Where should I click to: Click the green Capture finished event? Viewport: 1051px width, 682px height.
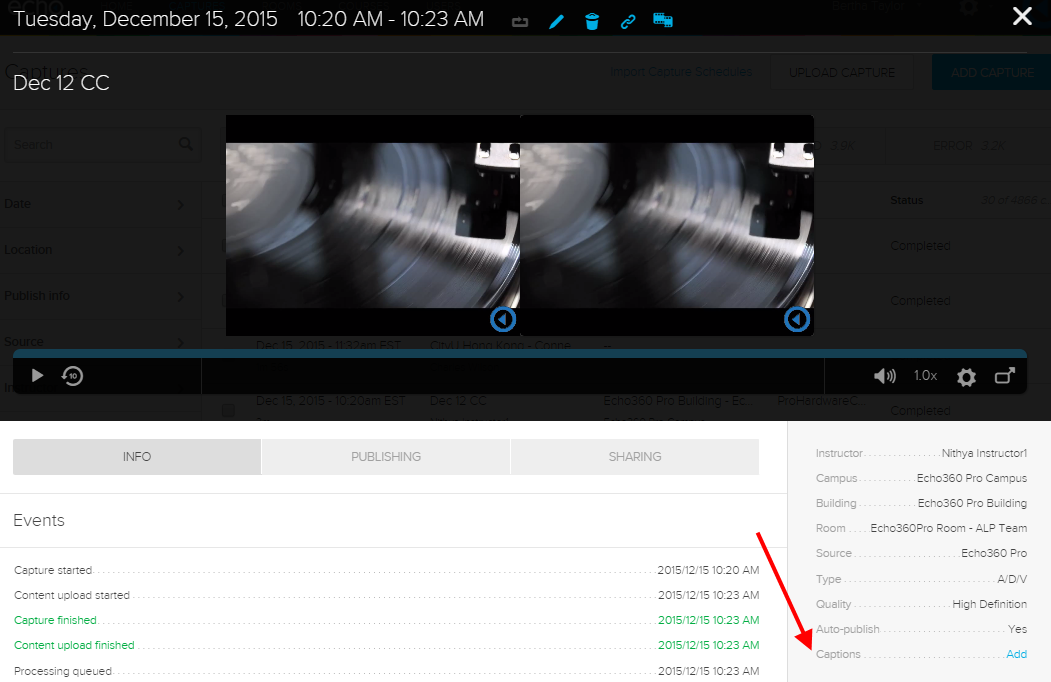point(387,620)
